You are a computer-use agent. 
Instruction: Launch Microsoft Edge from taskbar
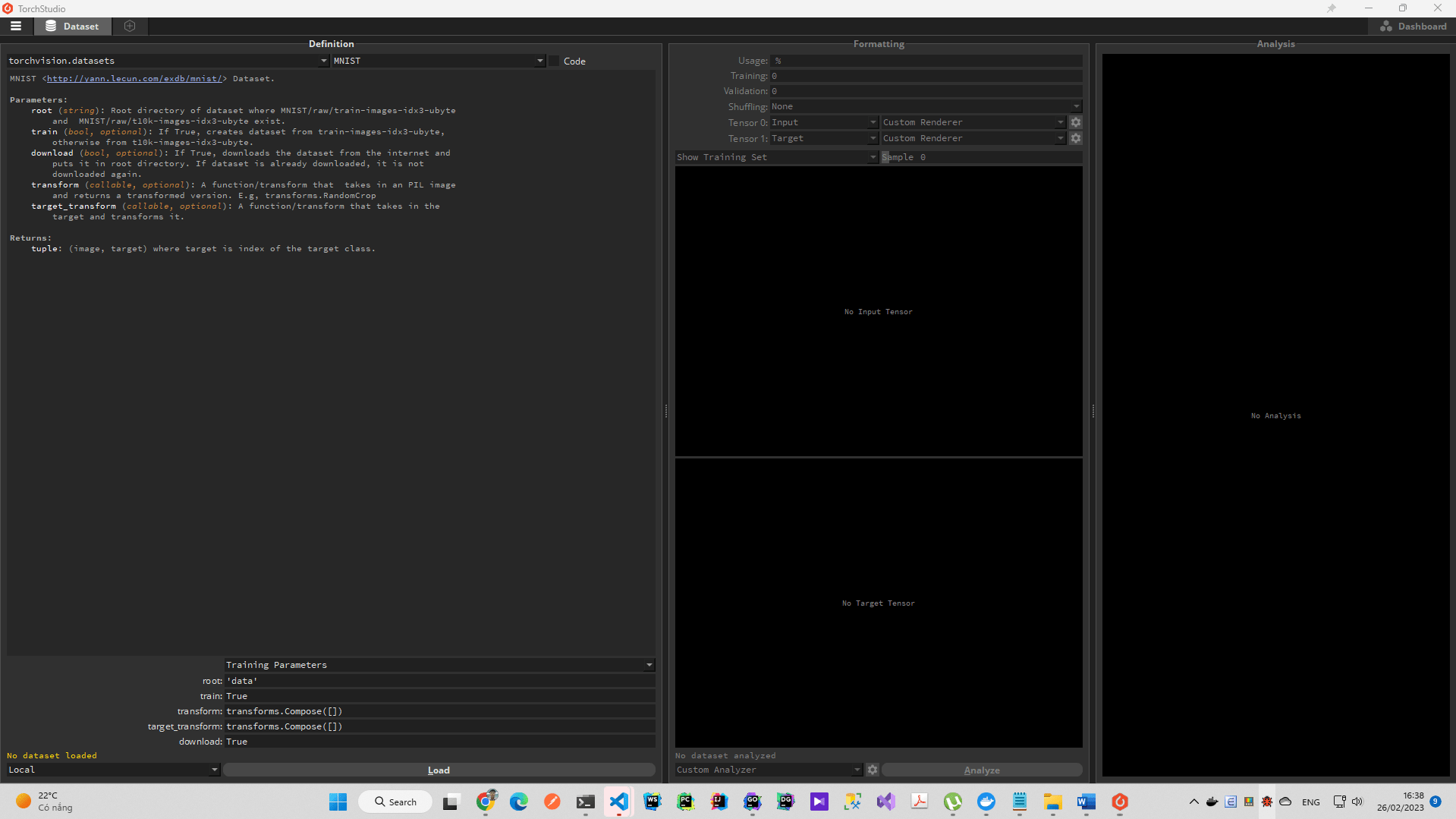pos(519,802)
